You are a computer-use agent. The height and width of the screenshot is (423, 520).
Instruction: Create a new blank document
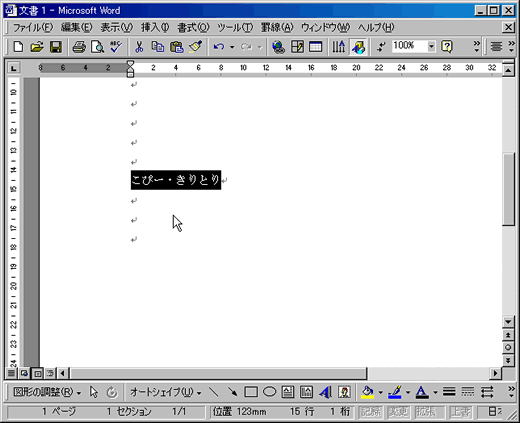point(18,47)
